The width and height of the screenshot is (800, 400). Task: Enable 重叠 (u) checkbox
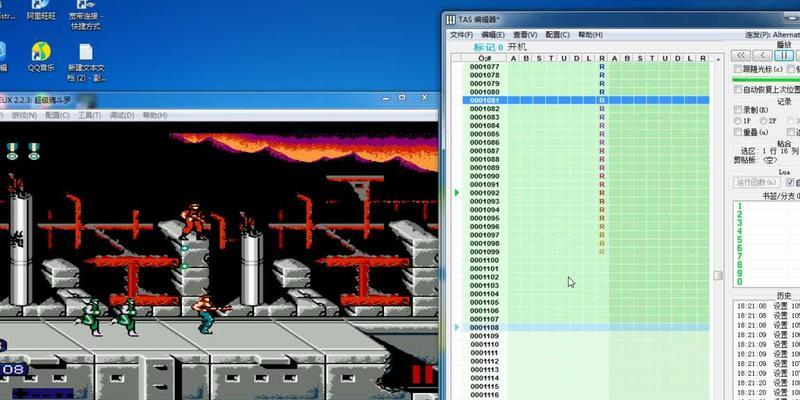[x=737, y=132]
